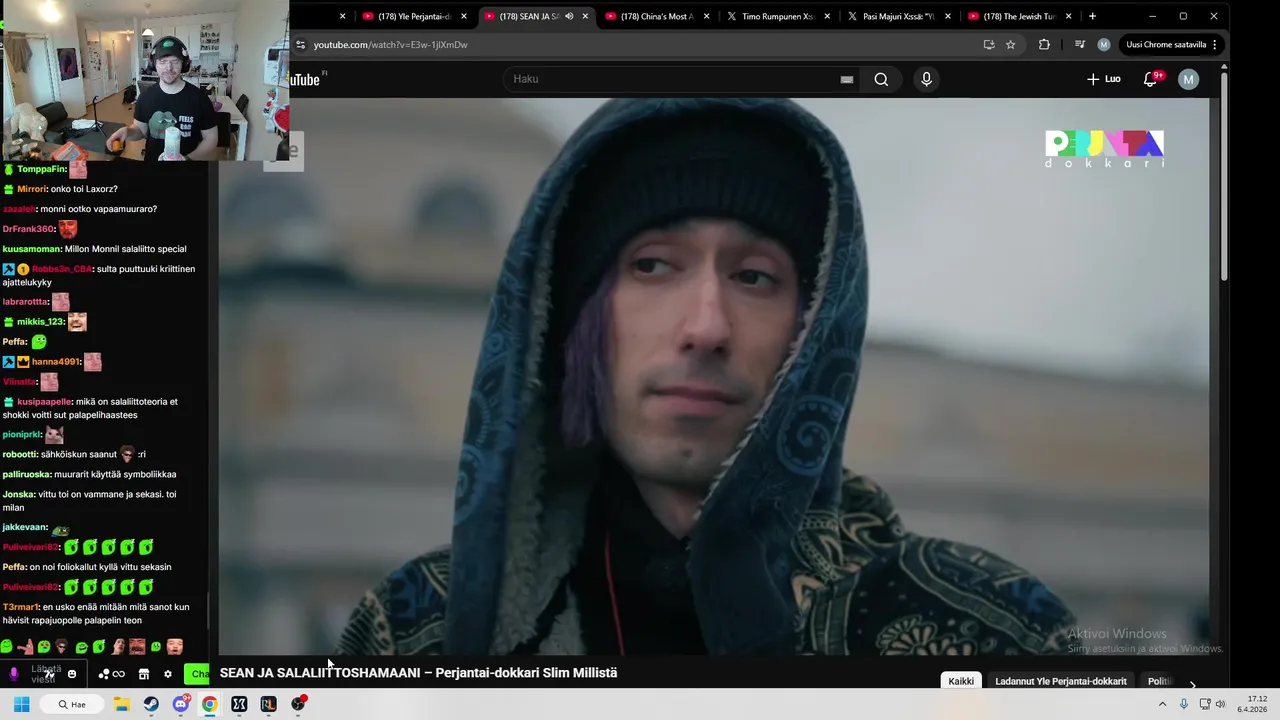The width and height of the screenshot is (1280, 720).
Task: Click the site info icon in address bar
Action: (x=300, y=44)
